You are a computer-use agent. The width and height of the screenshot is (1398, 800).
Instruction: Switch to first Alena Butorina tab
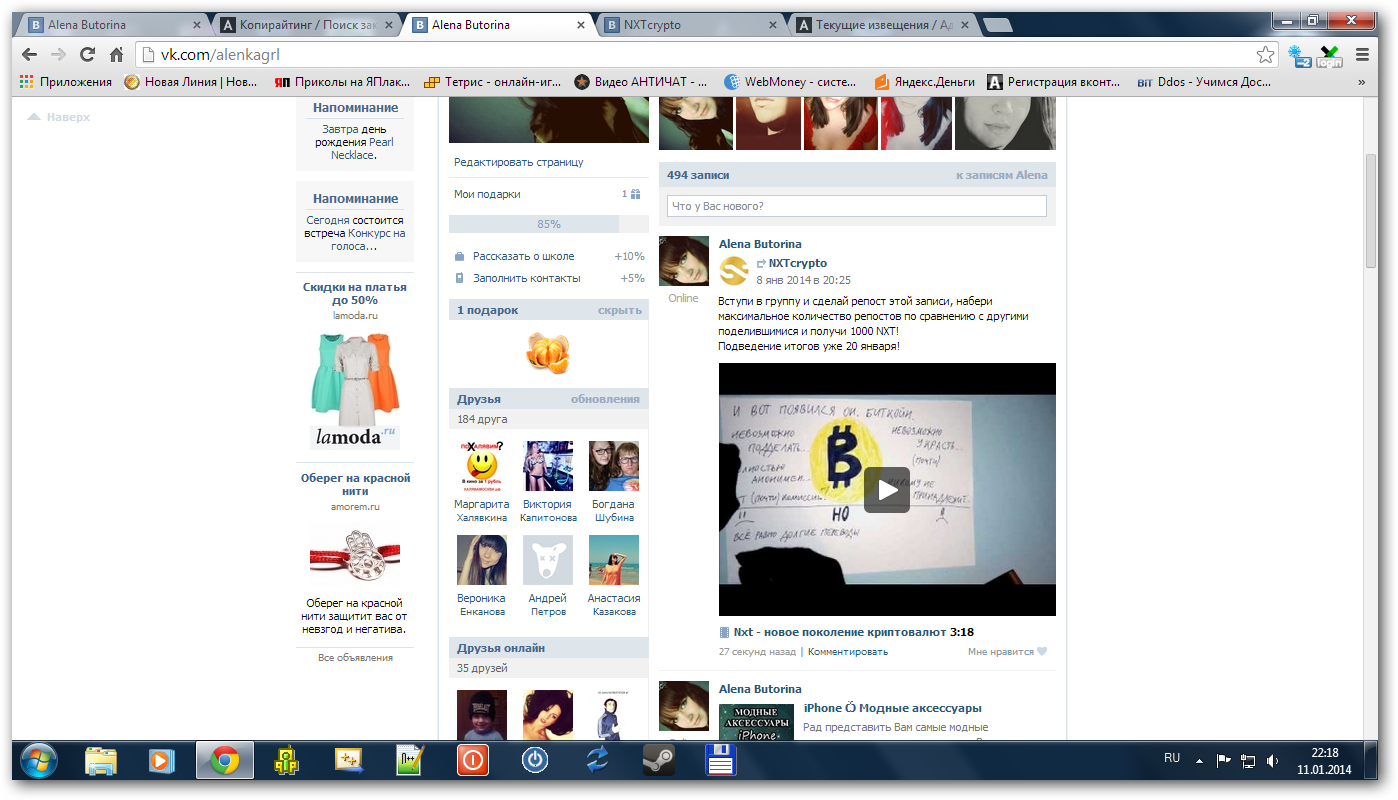point(113,25)
